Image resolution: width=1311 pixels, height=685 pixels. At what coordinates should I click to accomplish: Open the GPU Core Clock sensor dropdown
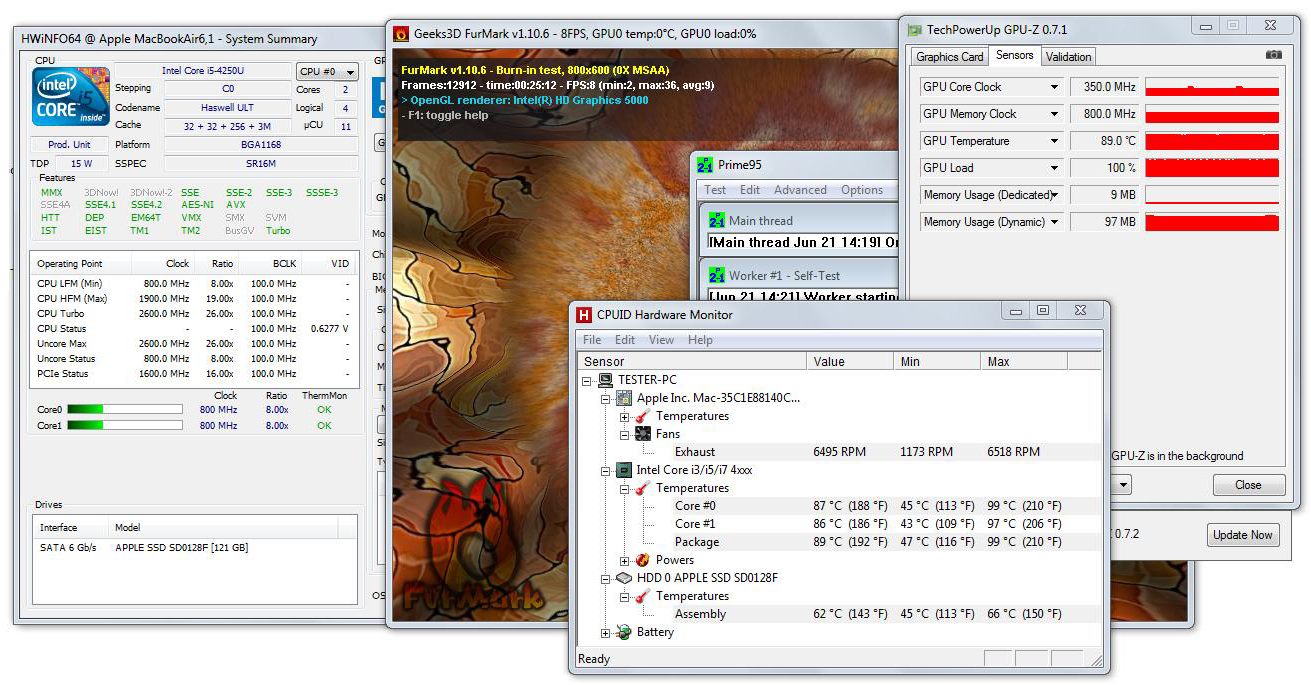(1054, 87)
